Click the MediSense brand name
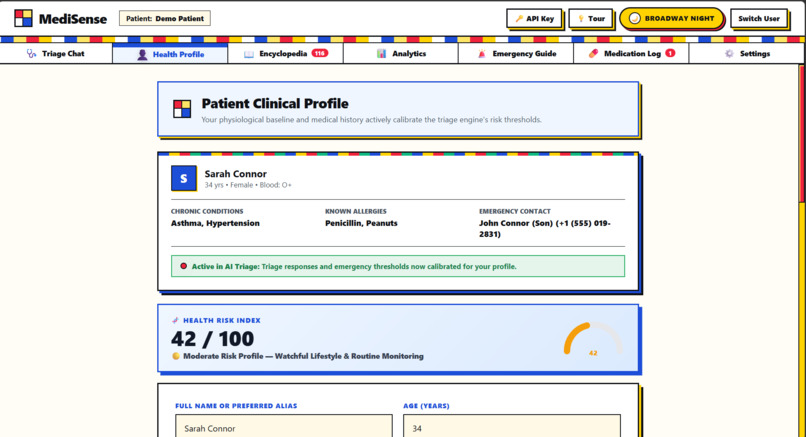The height and width of the screenshot is (437, 806). pyautogui.click(x=73, y=19)
